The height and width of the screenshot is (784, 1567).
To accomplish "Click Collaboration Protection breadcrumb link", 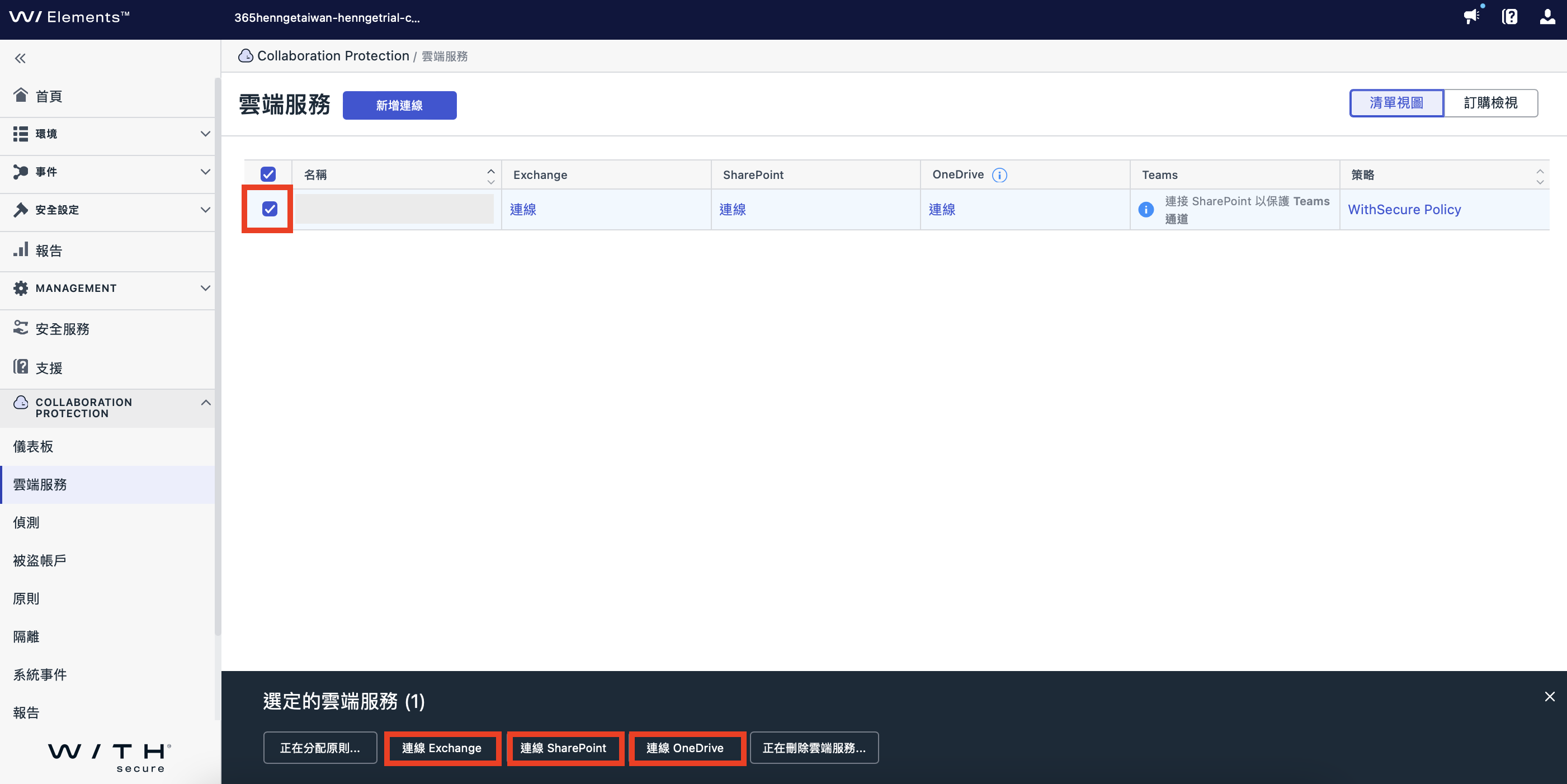I will tap(333, 56).
